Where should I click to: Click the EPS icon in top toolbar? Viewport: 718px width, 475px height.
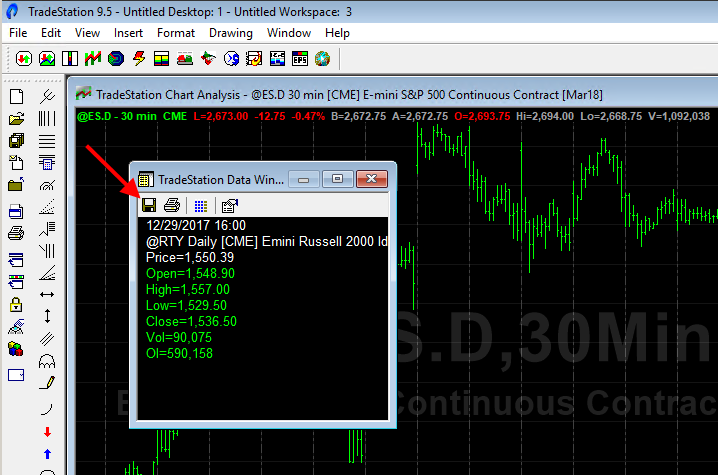click(x=300, y=58)
